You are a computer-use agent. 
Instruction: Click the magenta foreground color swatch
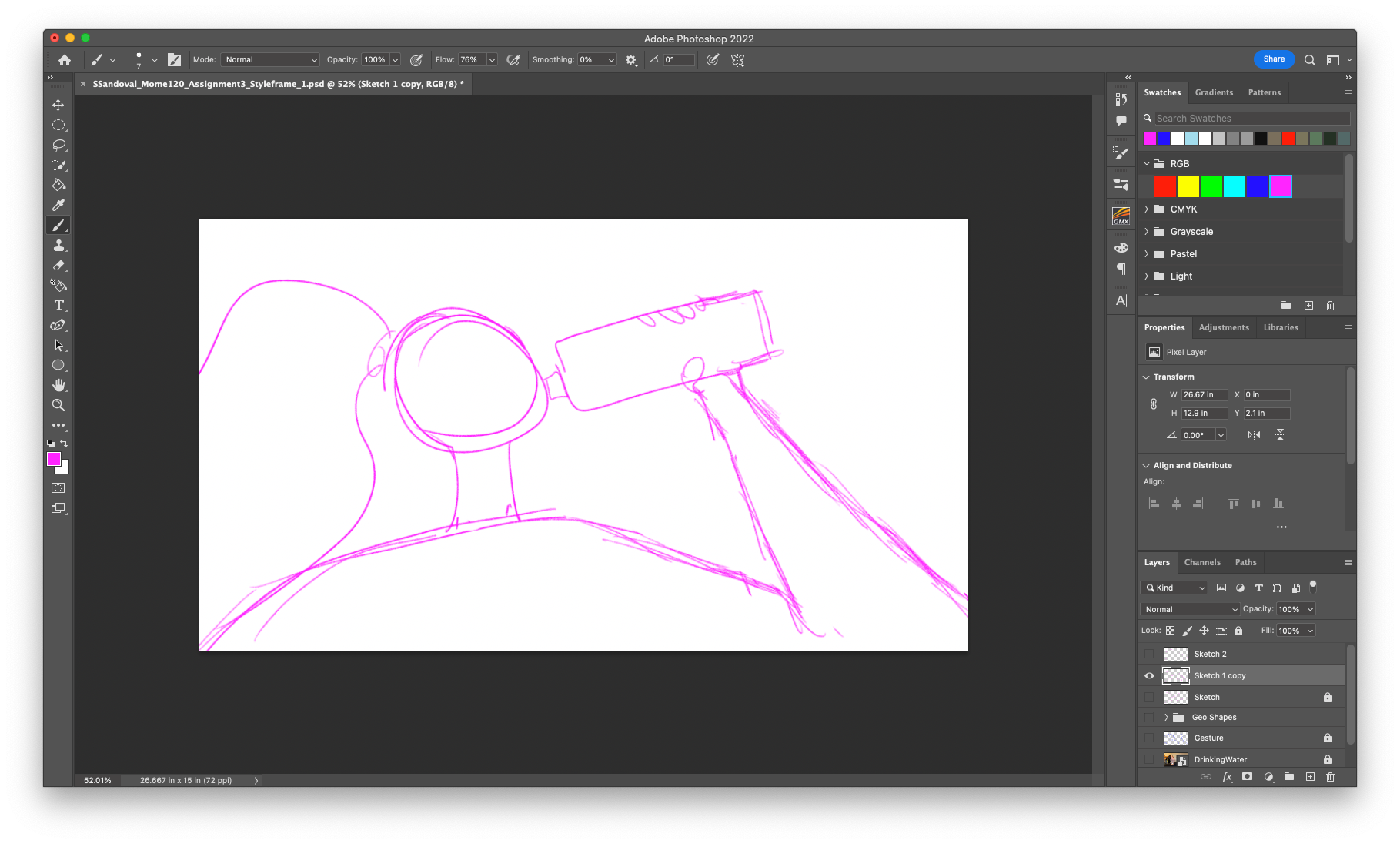tap(54, 459)
